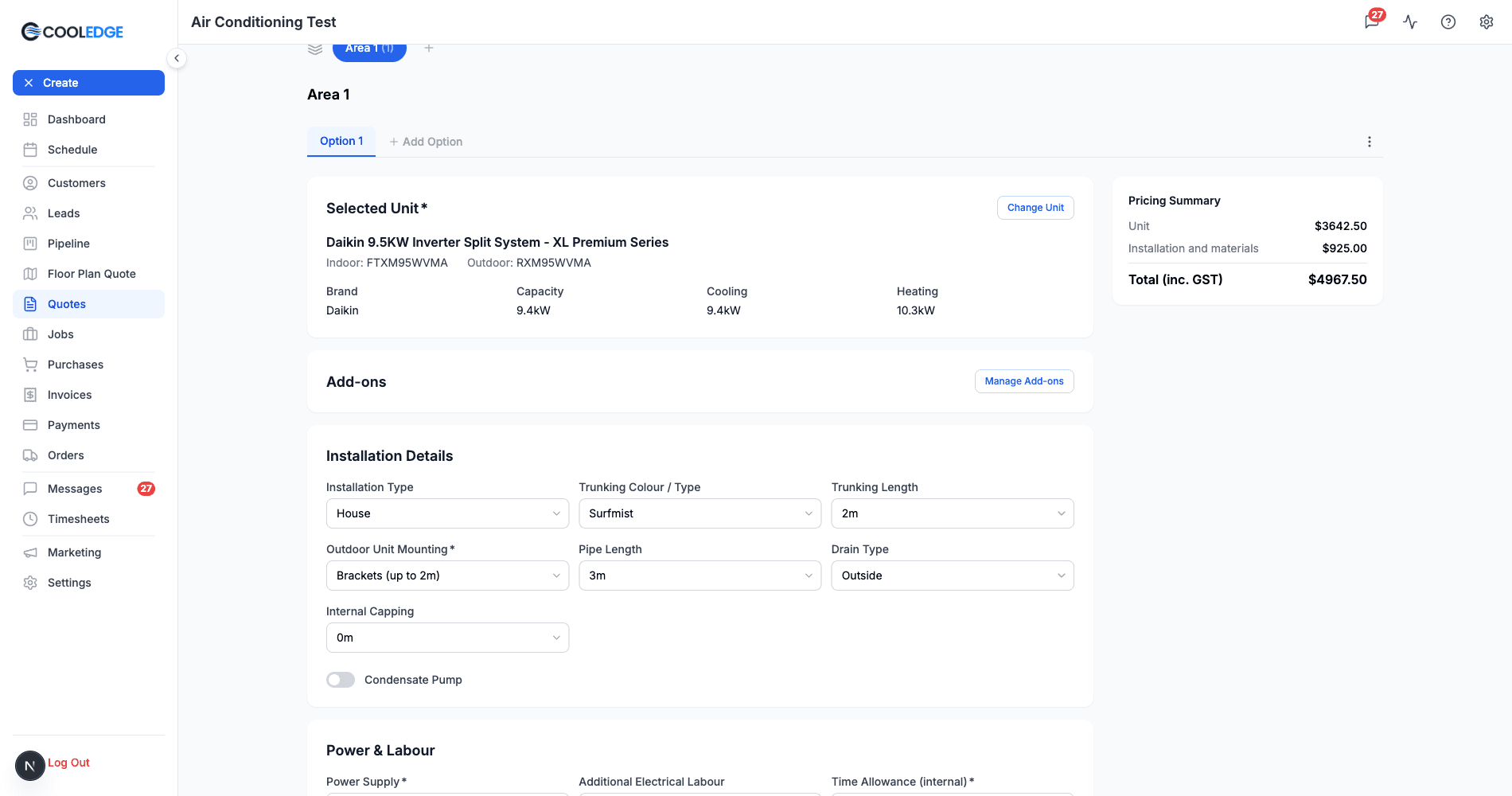
Task: Click the Customers person icon
Action: coord(30,183)
